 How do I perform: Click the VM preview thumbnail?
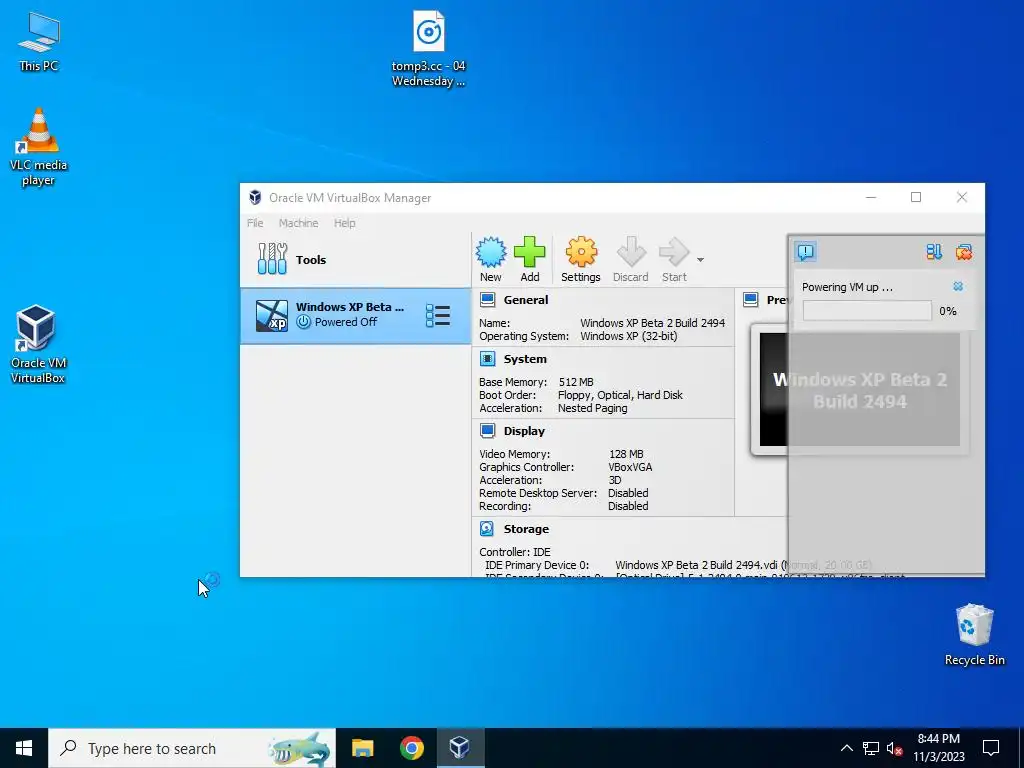(859, 390)
